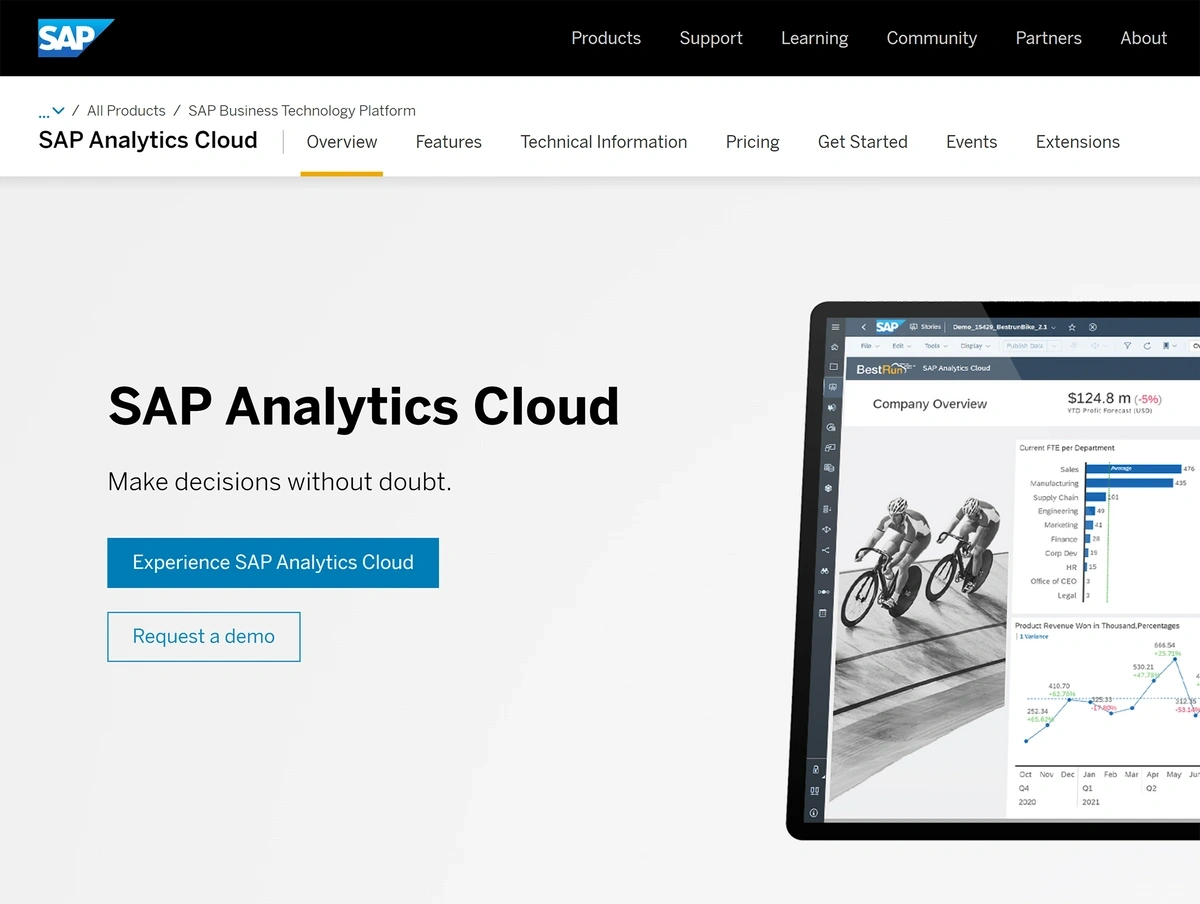Open the Edit dropdown in tablet toolbar
The width and height of the screenshot is (1200, 904).
pos(902,346)
